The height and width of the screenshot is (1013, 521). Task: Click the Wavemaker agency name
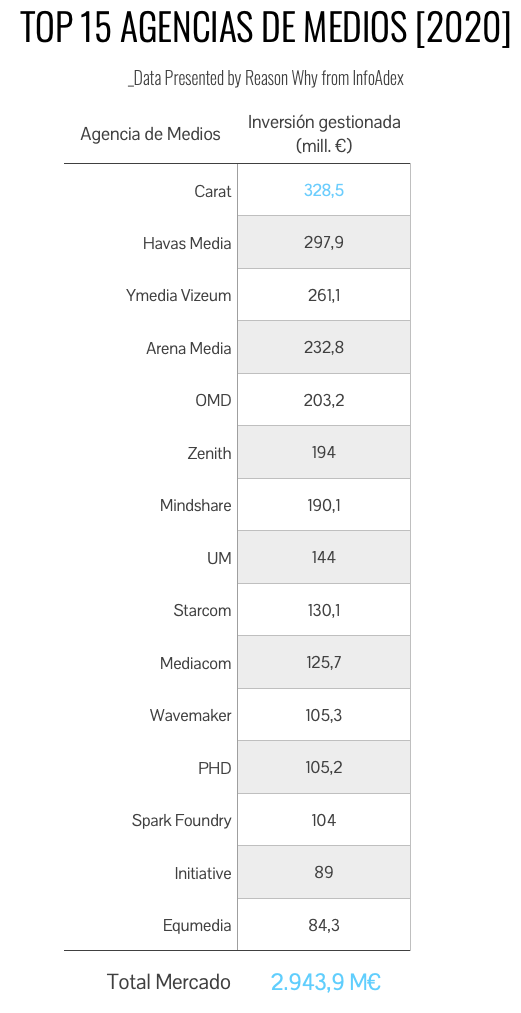pyautogui.click(x=191, y=716)
